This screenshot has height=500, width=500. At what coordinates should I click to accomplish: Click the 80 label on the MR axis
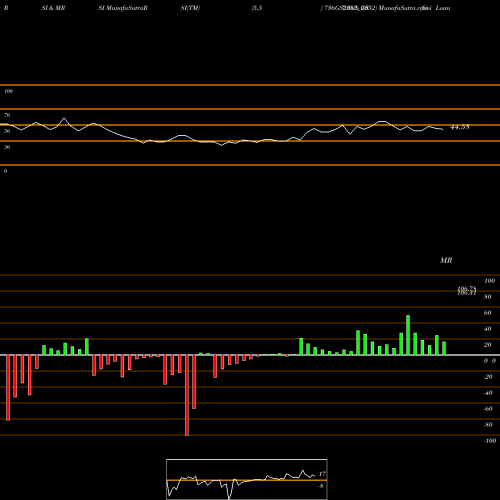pyautogui.click(x=488, y=297)
